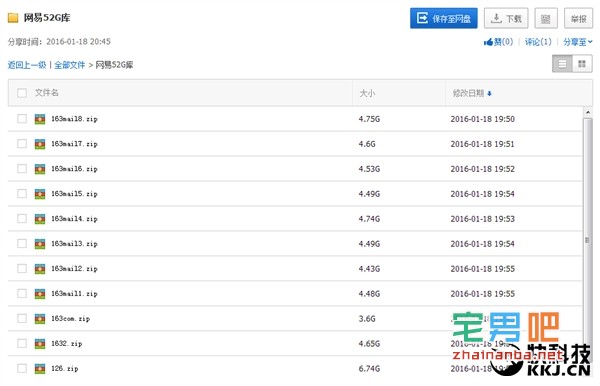Viewport: 600px width, 386px height.
Task: Click the file list scrollbar thumb
Action: pyautogui.click(x=587, y=240)
